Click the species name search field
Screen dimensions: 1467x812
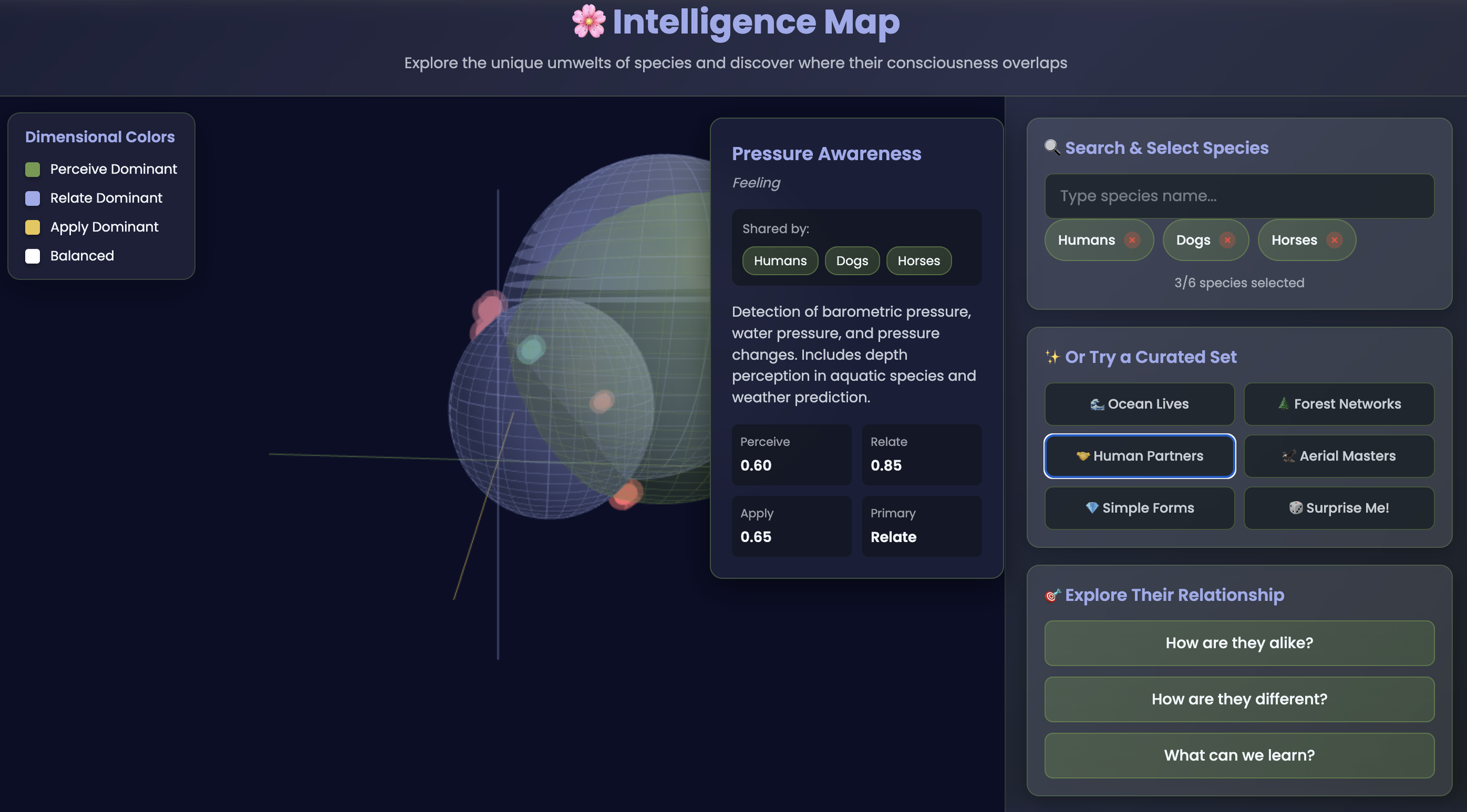(x=1239, y=195)
